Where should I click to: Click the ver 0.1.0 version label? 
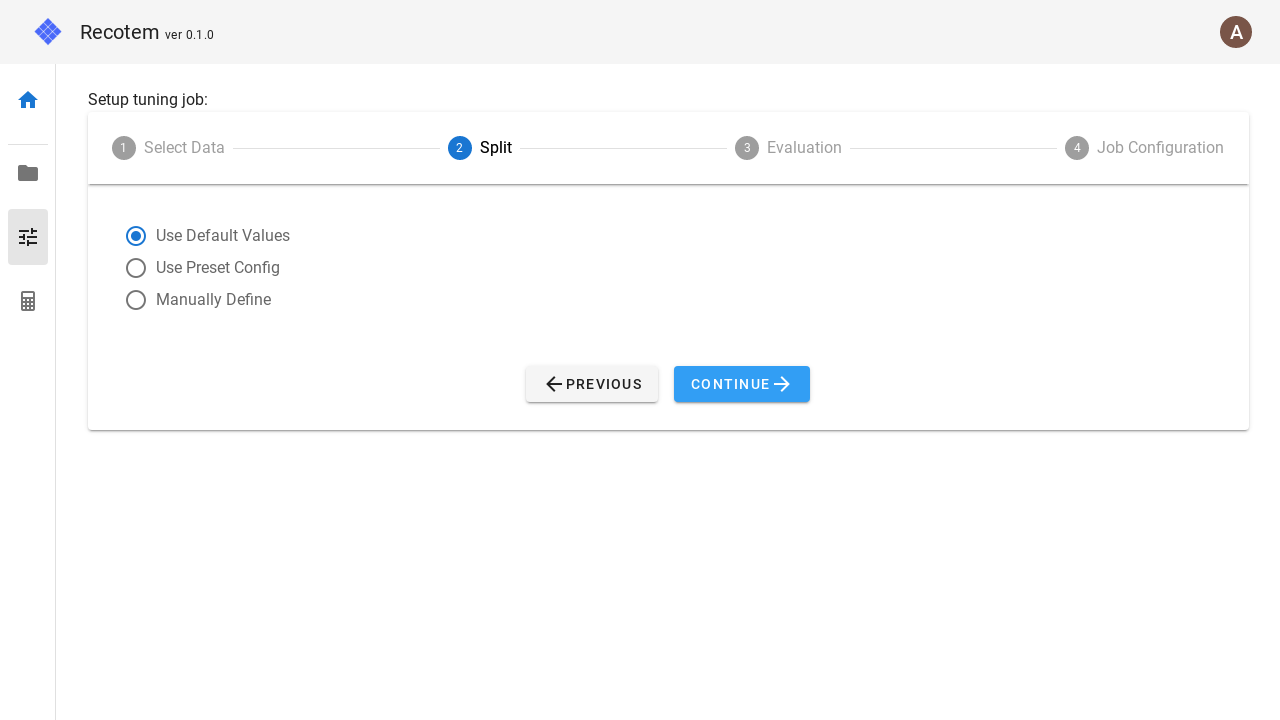[190, 35]
